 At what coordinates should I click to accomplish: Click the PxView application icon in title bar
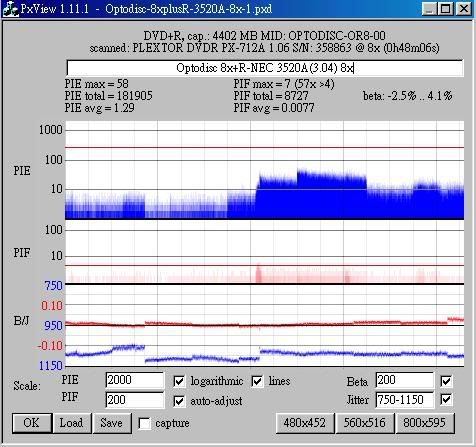pos(11,9)
